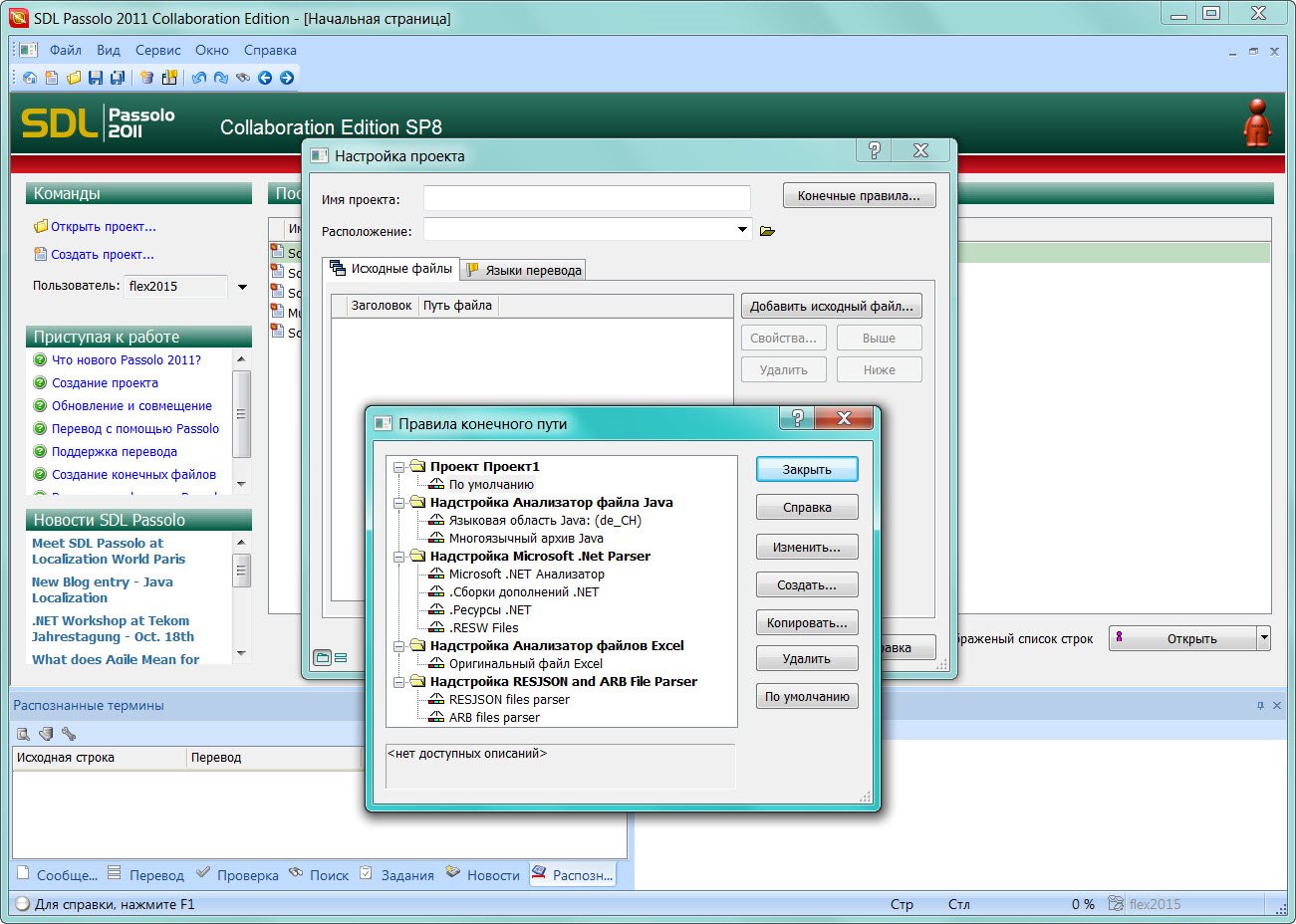Click the application icon left of Файл menu
The width and height of the screenshot is (1296, 924).
[x=28, y=50]
